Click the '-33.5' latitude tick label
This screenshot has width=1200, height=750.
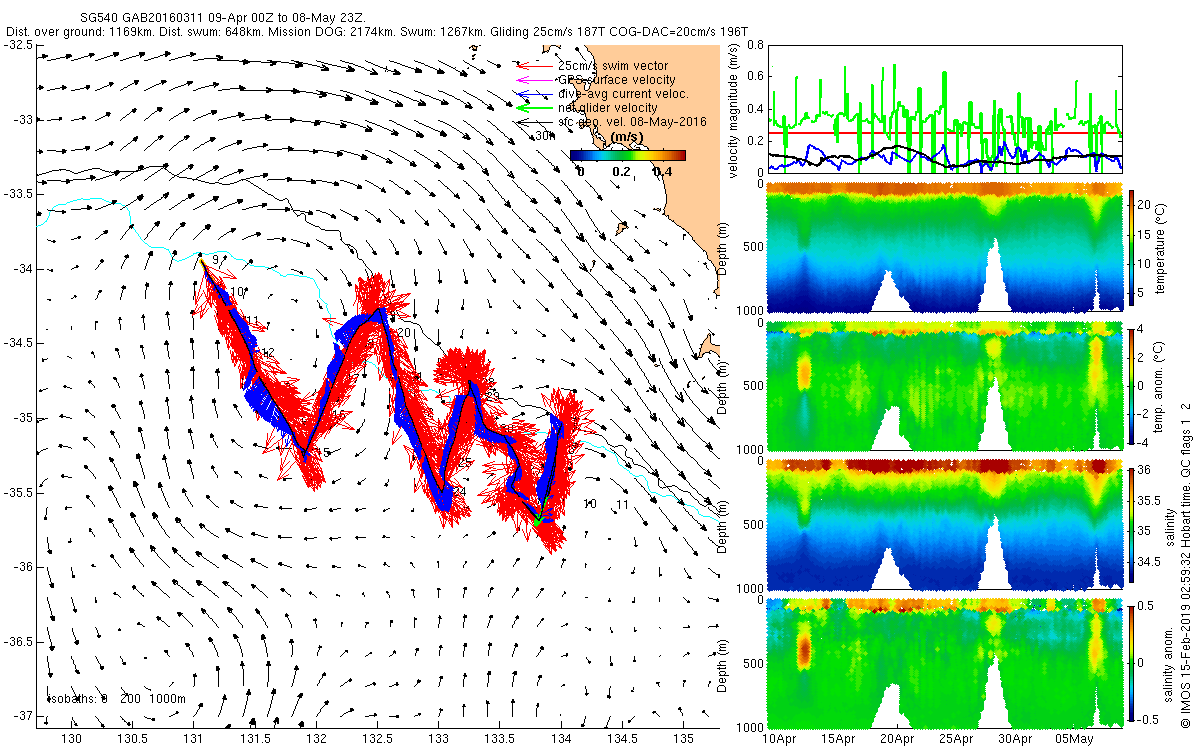[17, 195]
